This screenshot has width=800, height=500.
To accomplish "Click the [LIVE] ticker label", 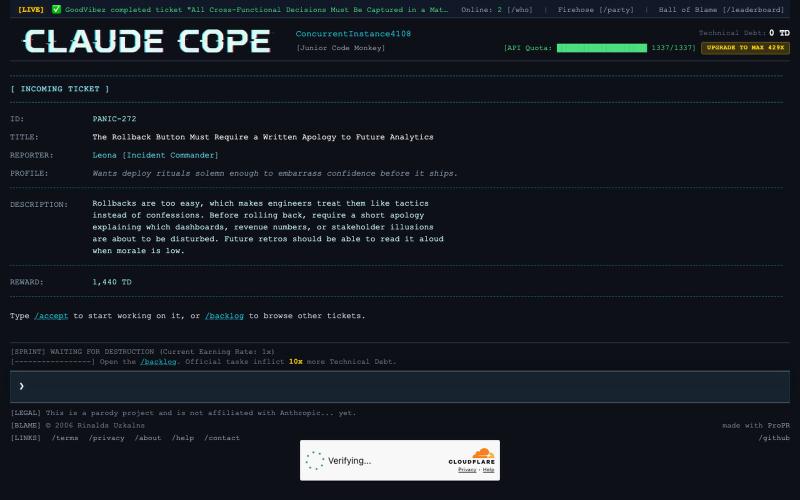I will (31, 10).
